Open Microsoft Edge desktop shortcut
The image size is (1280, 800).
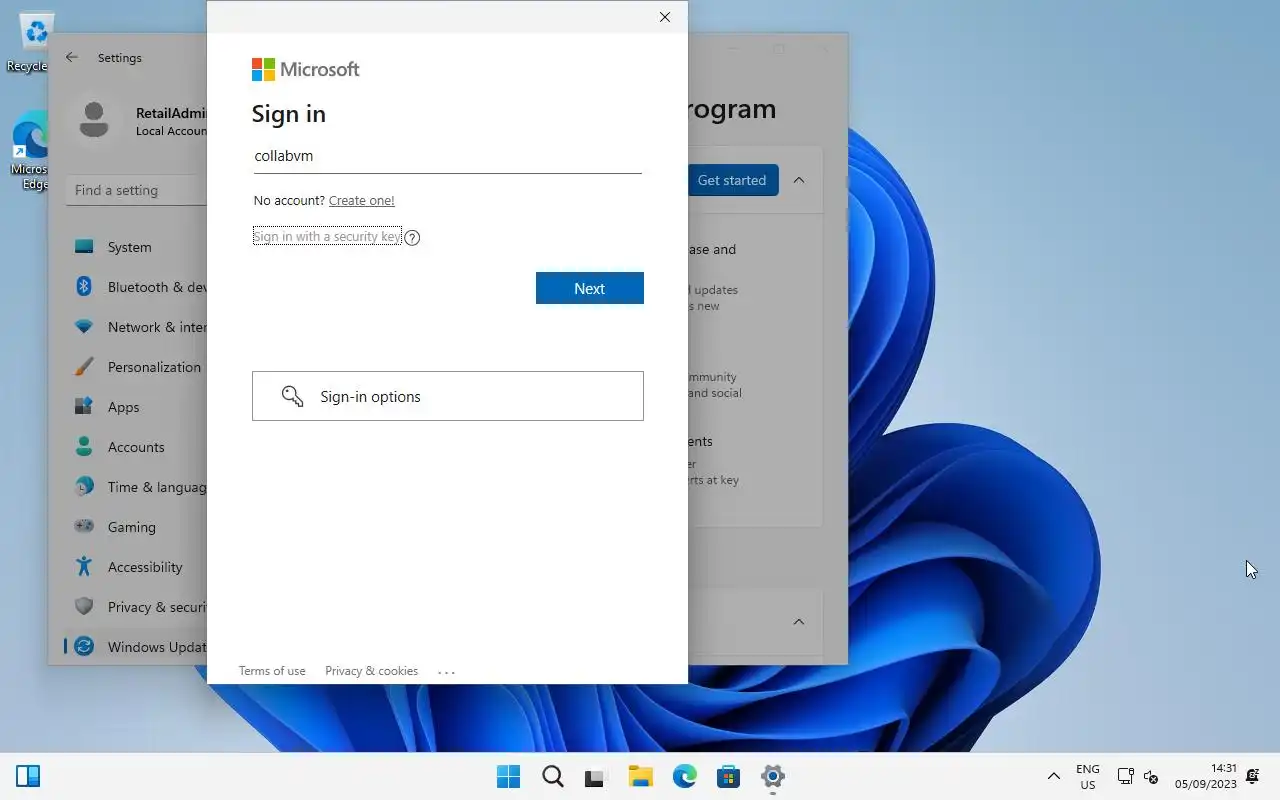coord(30,151)
